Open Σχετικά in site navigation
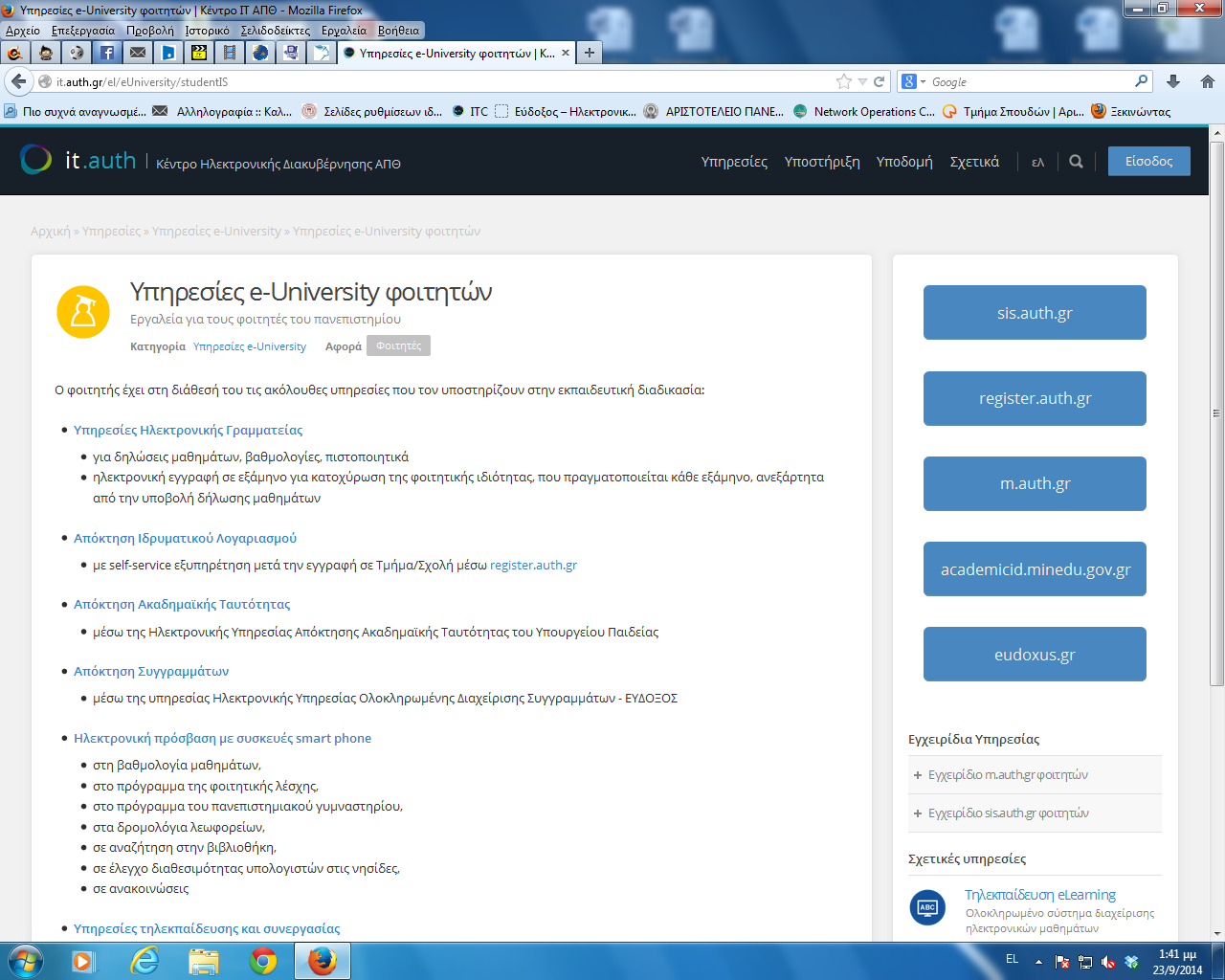 (974, 162)
